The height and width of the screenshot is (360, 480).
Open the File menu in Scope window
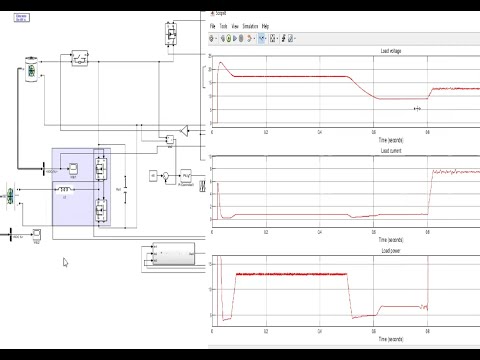[x=212, y=26]
